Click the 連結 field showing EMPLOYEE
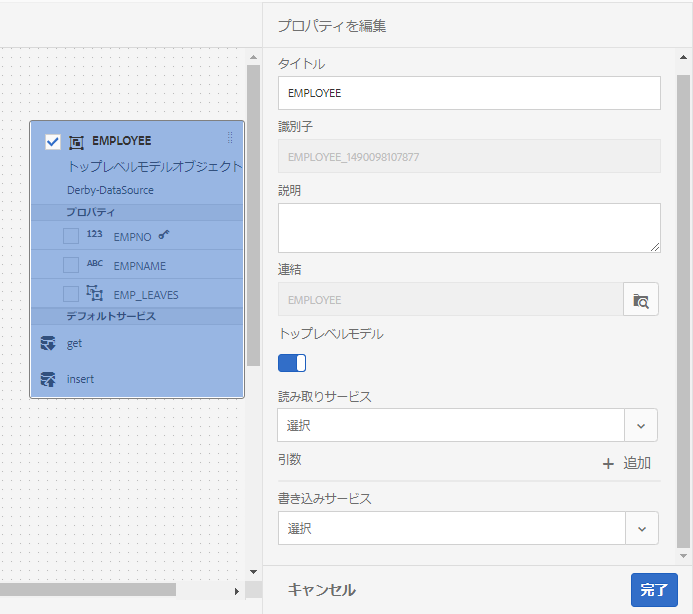 coord(450,300)
